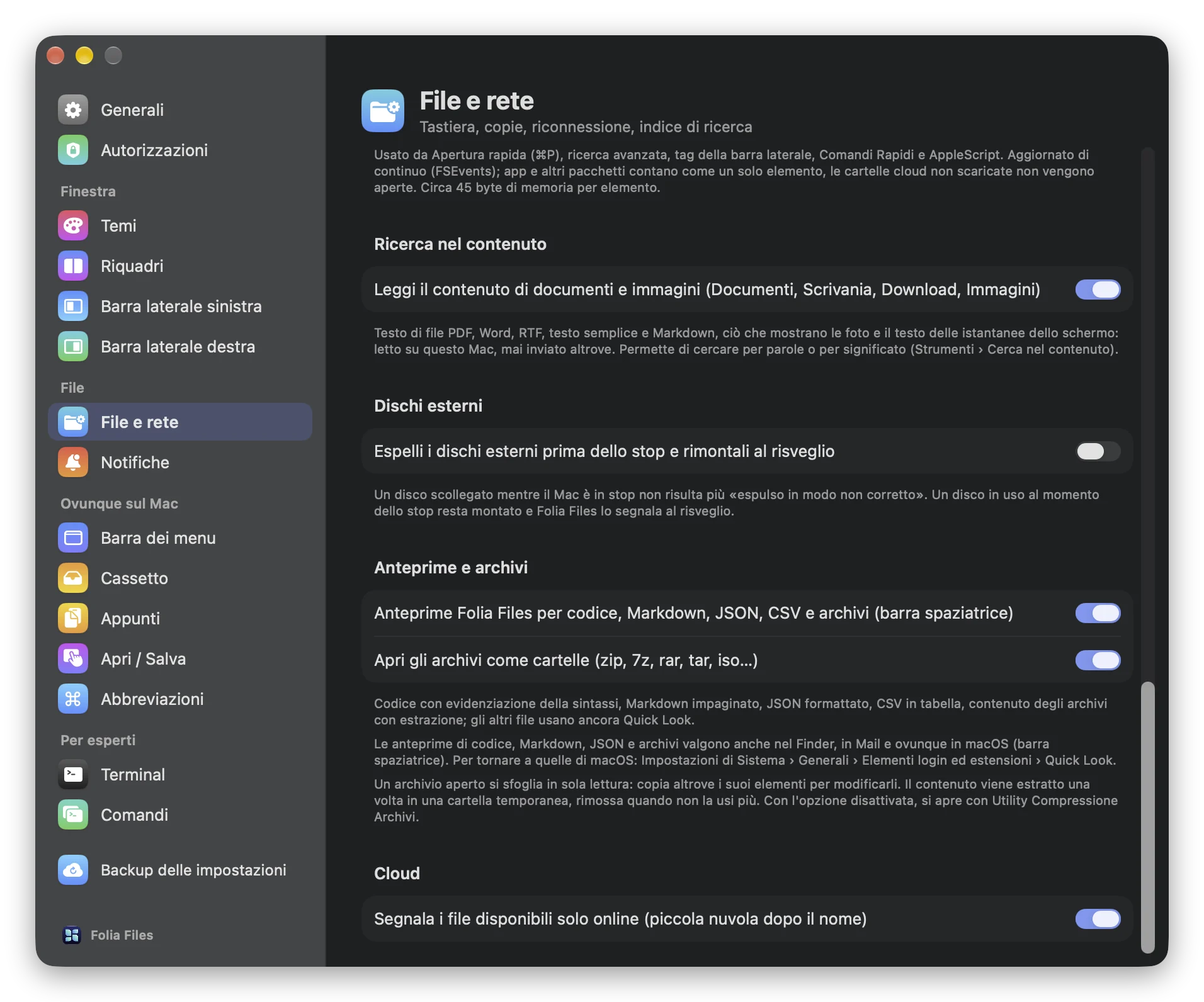
Task: Click the Per esperti section label
Action: 98,740
